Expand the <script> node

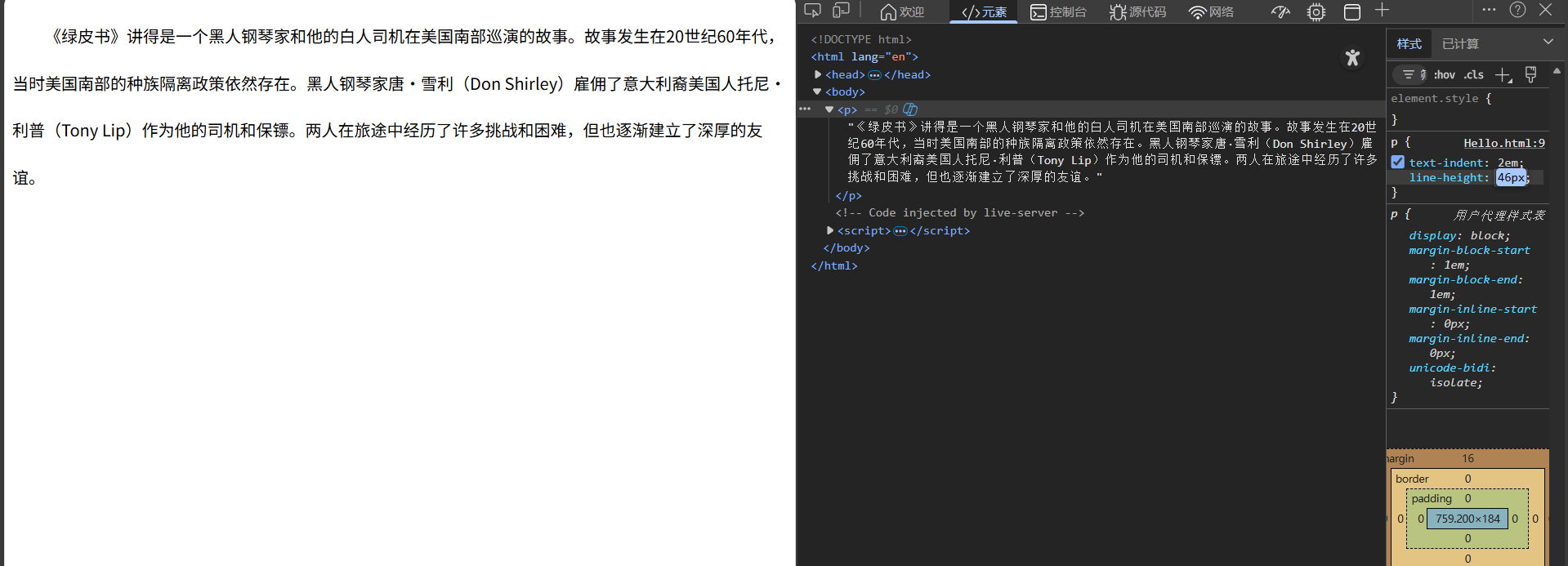(830, 230)
